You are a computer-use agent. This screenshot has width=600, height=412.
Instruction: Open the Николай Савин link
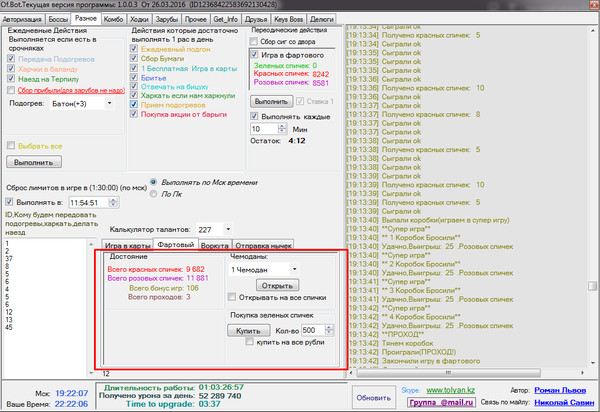click(x=564, y=402)
